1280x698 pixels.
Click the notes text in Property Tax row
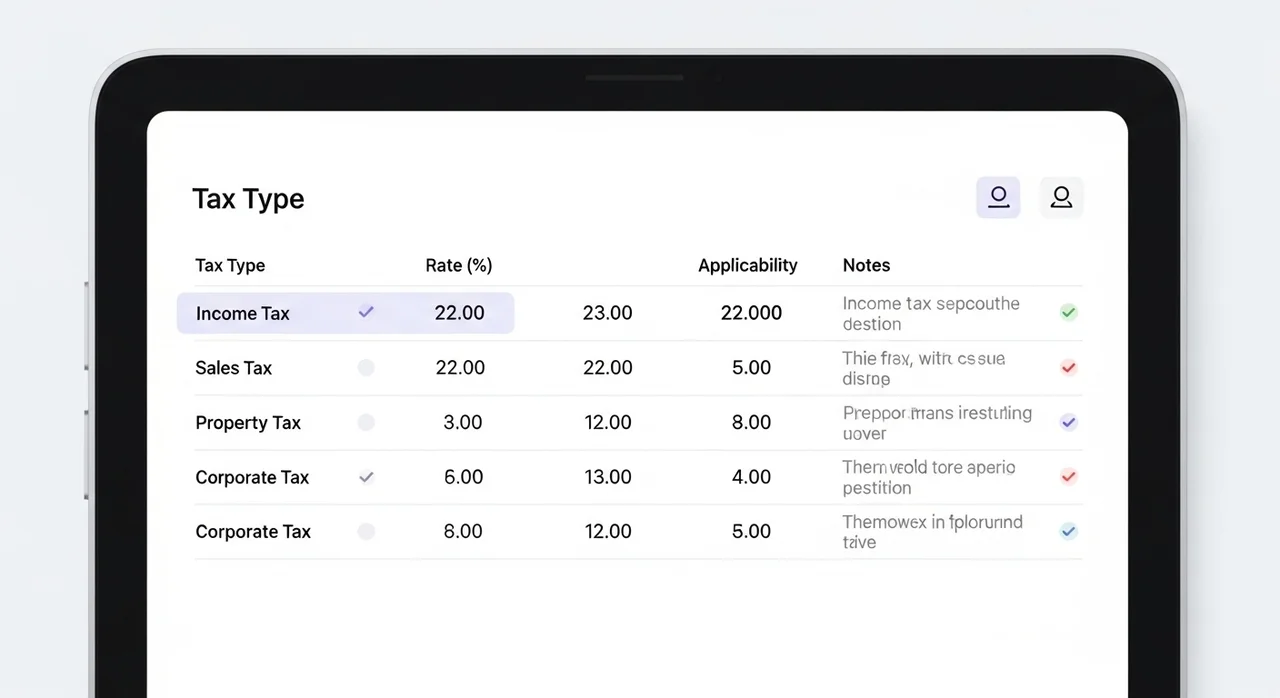(937, 423)
